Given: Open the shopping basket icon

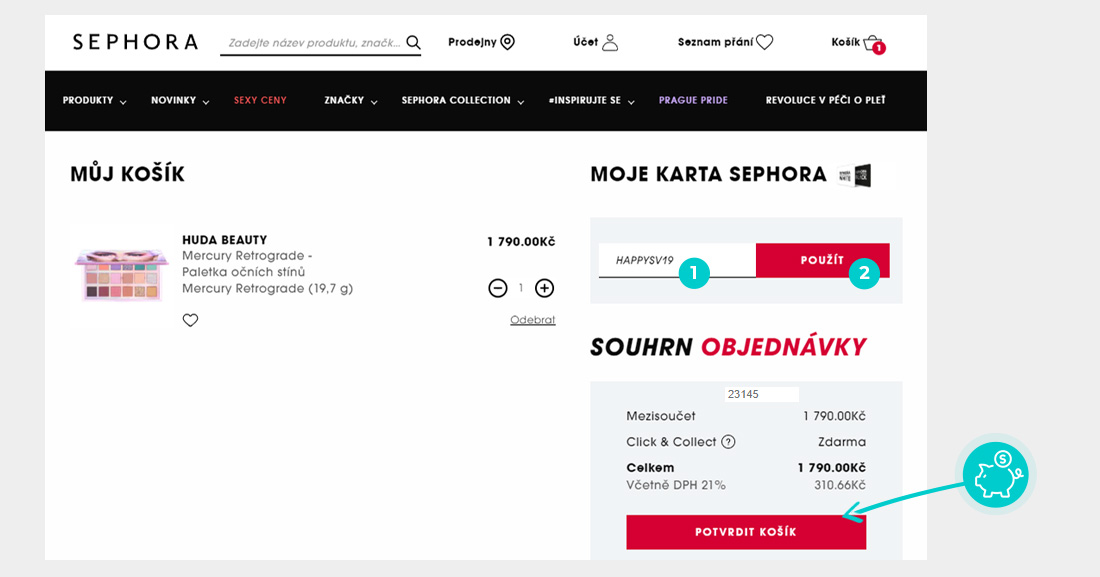Looking at the screenshot, I should point(872,43).
